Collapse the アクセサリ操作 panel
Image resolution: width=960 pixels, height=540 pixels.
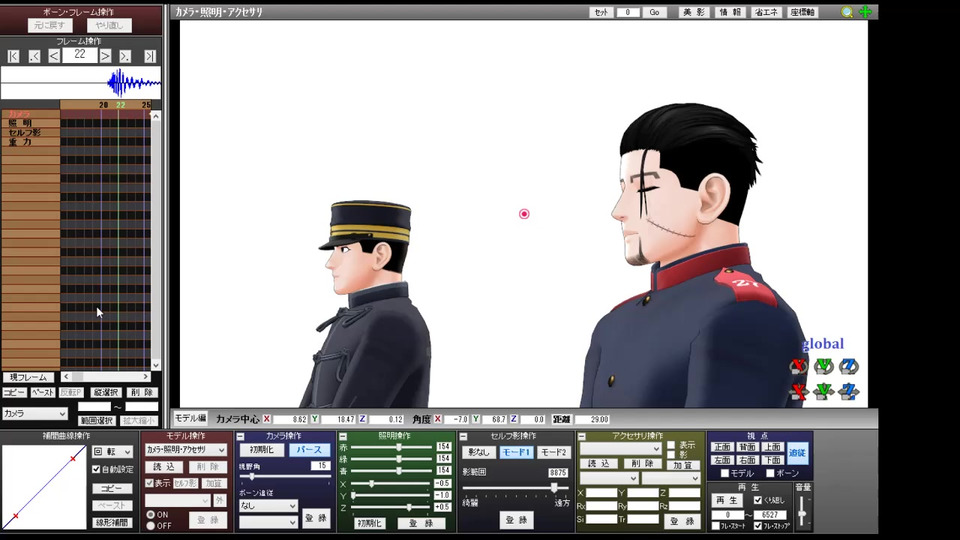click(x=582, y=437)
